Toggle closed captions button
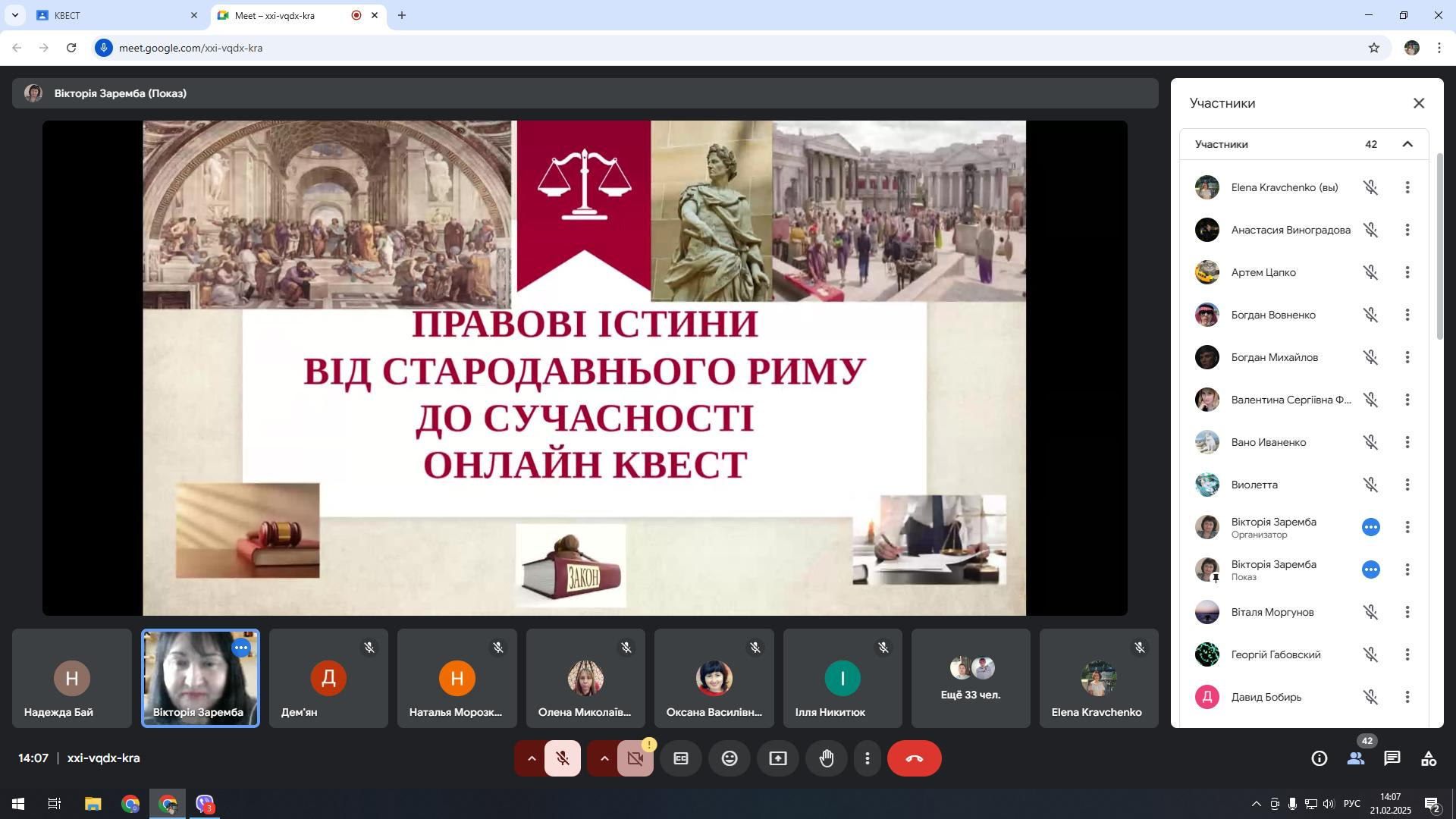 (681, 758)
